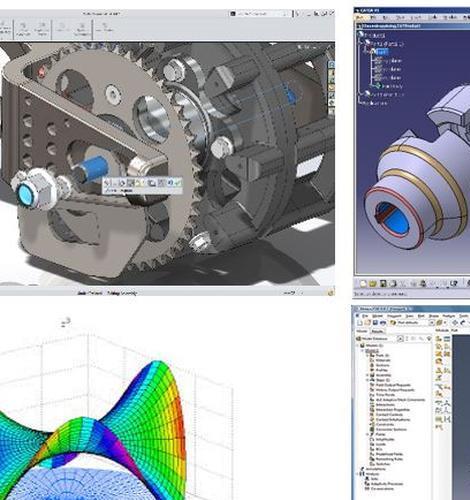This screenshot has height=500, width=470.
Task: Open the Viewport menu in Abaqus menu bar
Action: 394,315
